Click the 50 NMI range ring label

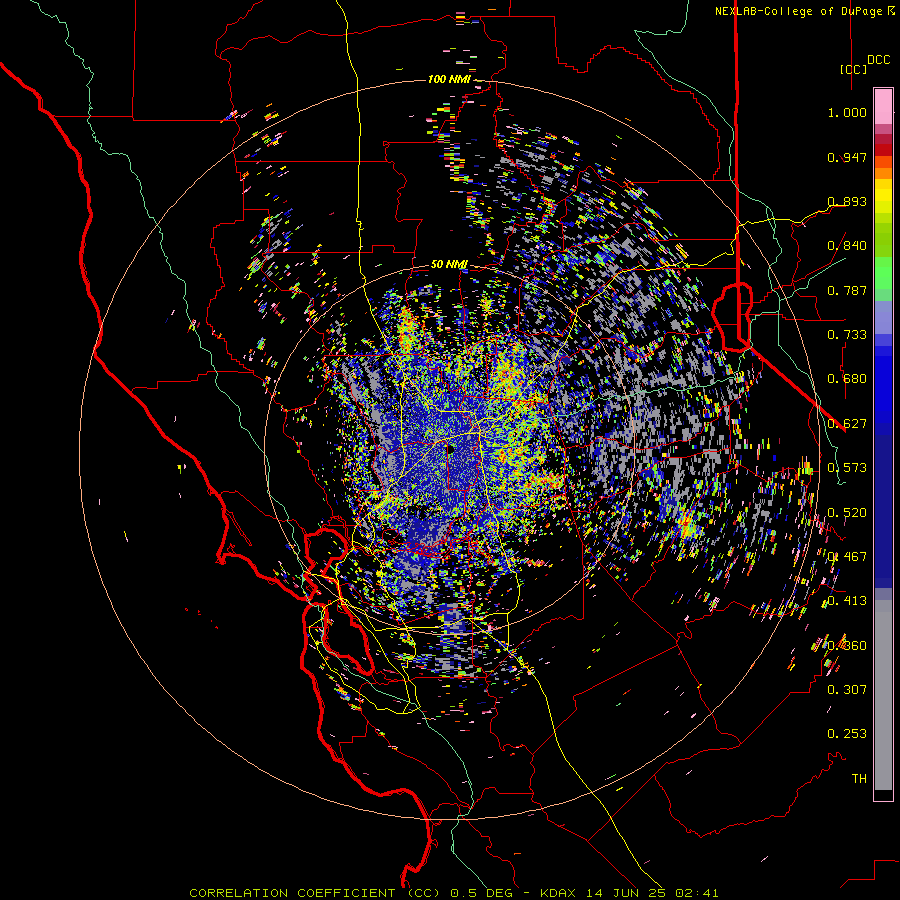point(449,265)
